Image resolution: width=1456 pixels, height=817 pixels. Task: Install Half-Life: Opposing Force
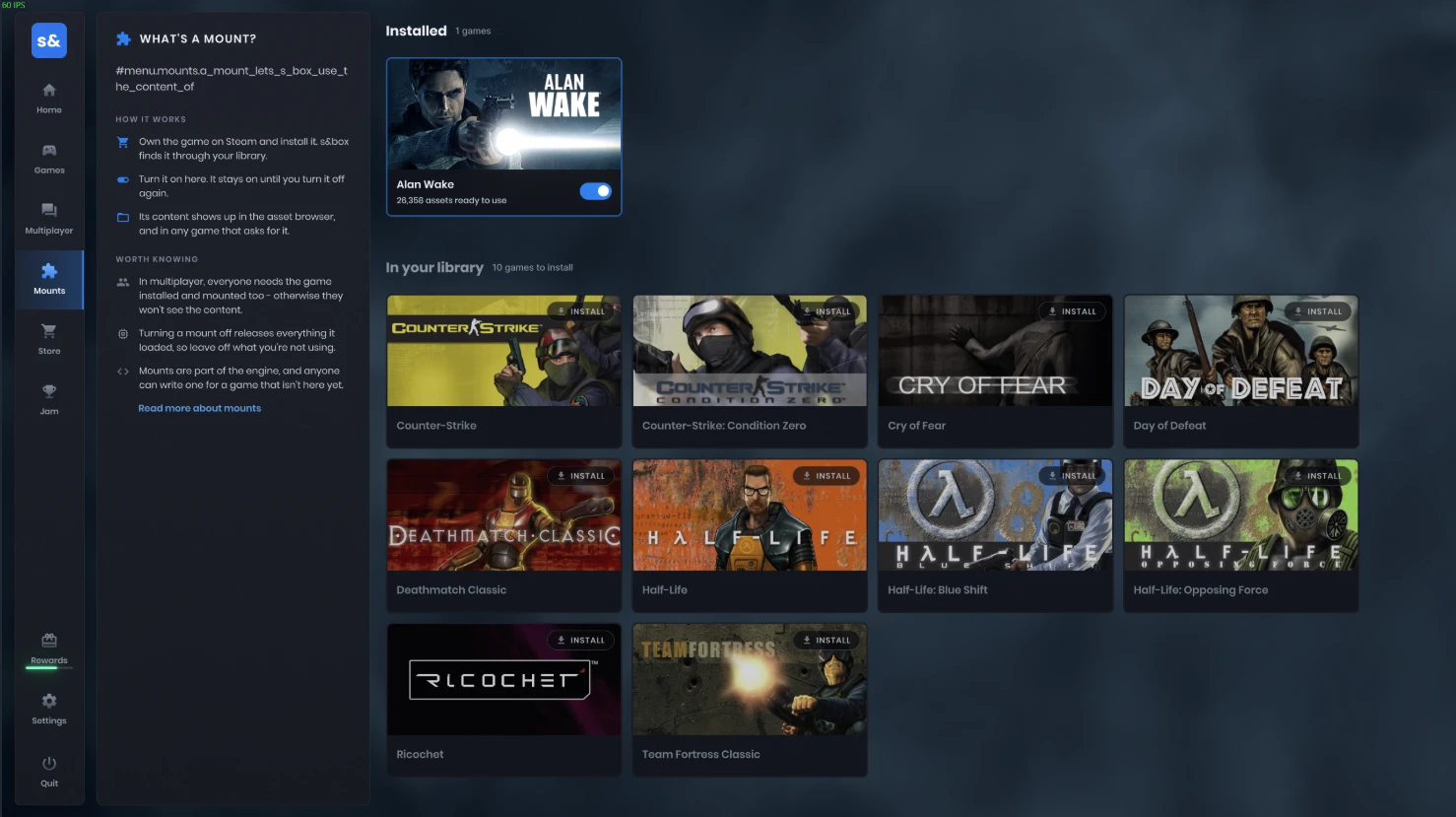pyautogui.click(x=1318, y=476)
